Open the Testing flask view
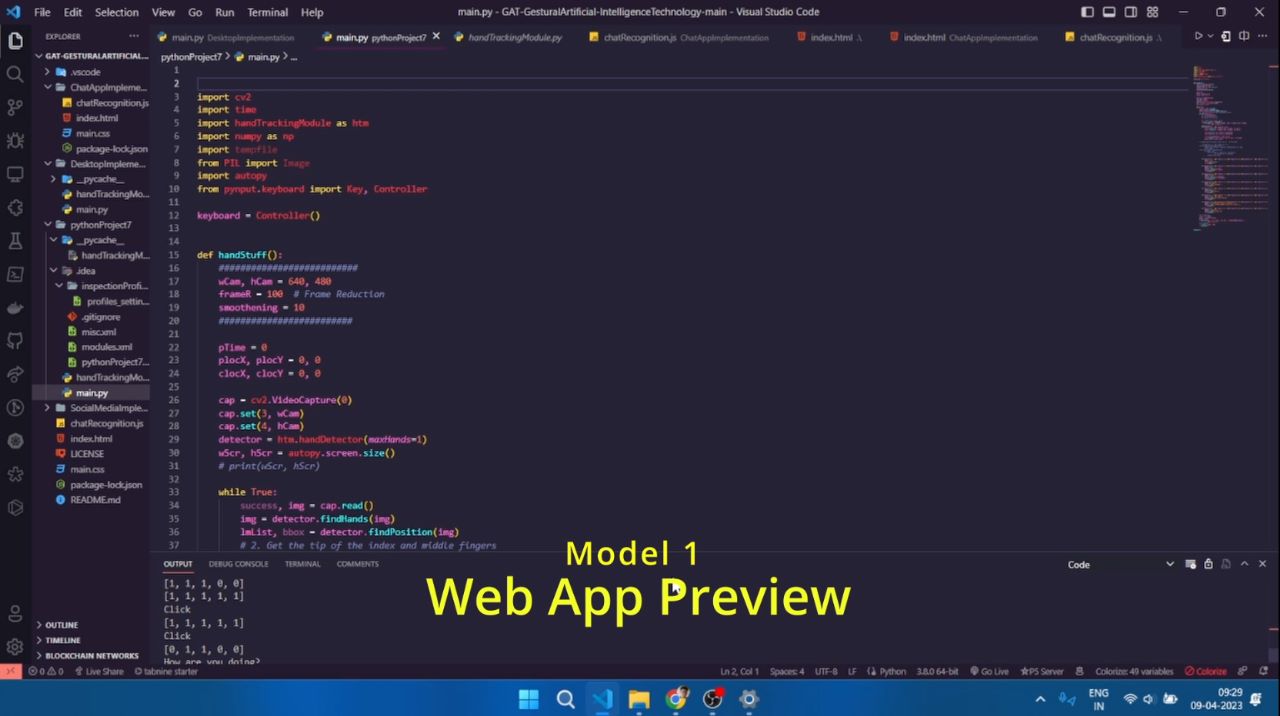1280x716 pixels. [15, 241]
